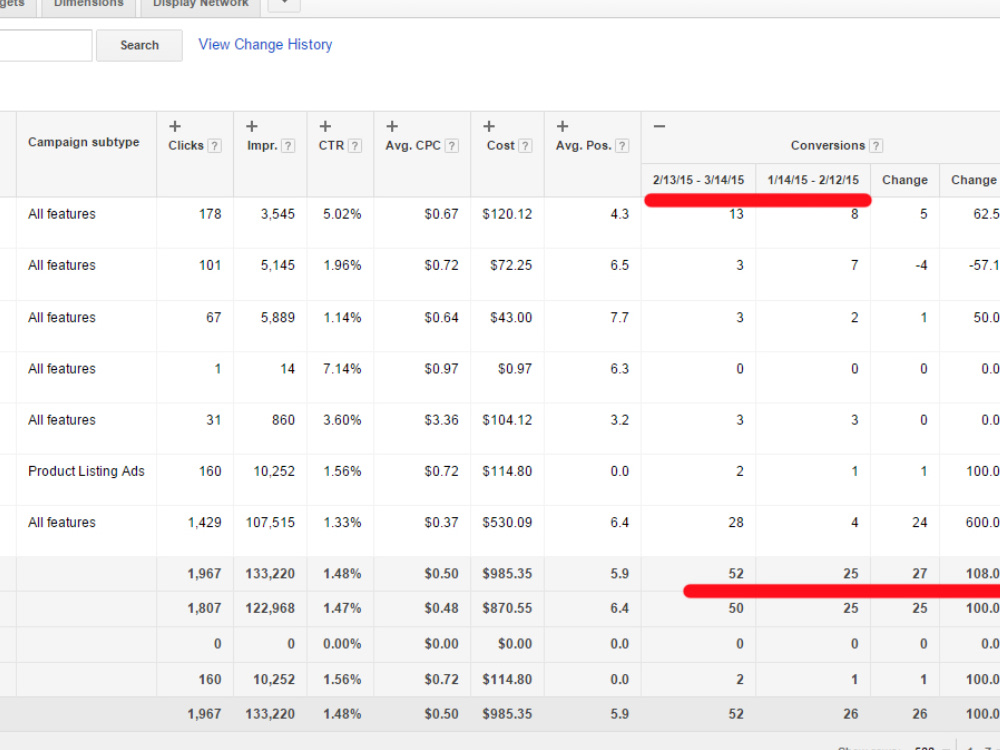Sort by Conversions column header
This screenshot has width=1000, height=750.
[x=828, y=146]
